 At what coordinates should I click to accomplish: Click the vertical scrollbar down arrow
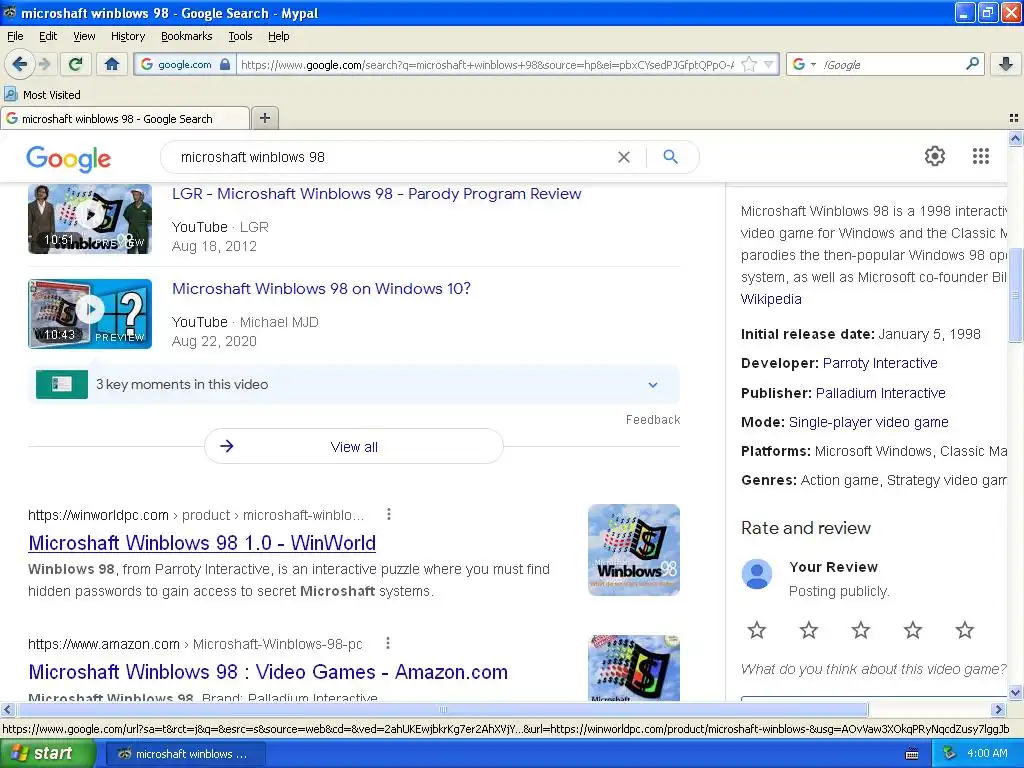click(1015, 692)
